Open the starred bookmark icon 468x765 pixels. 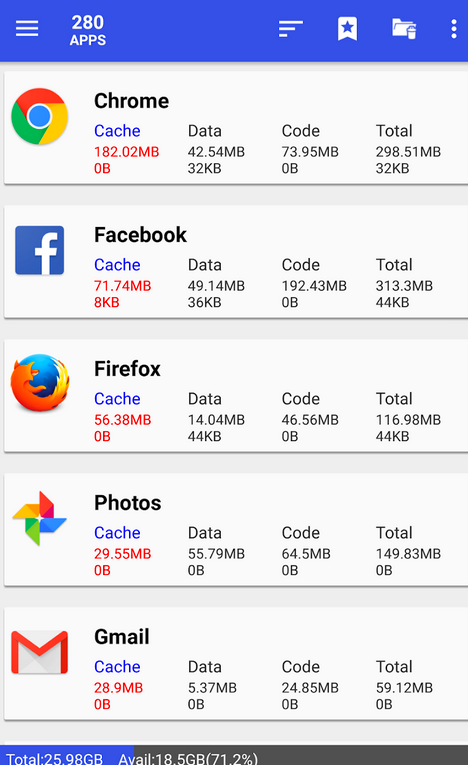[347, 29]
